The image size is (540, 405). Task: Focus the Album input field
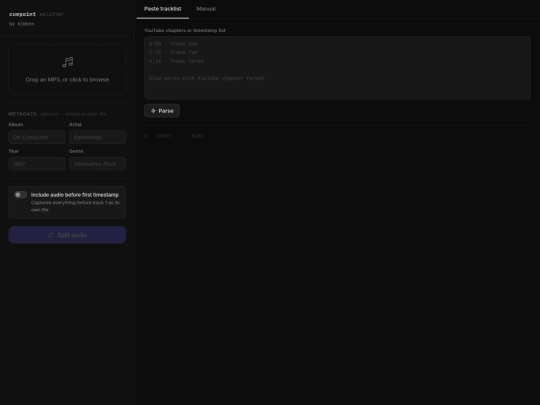tap(37, 137)
